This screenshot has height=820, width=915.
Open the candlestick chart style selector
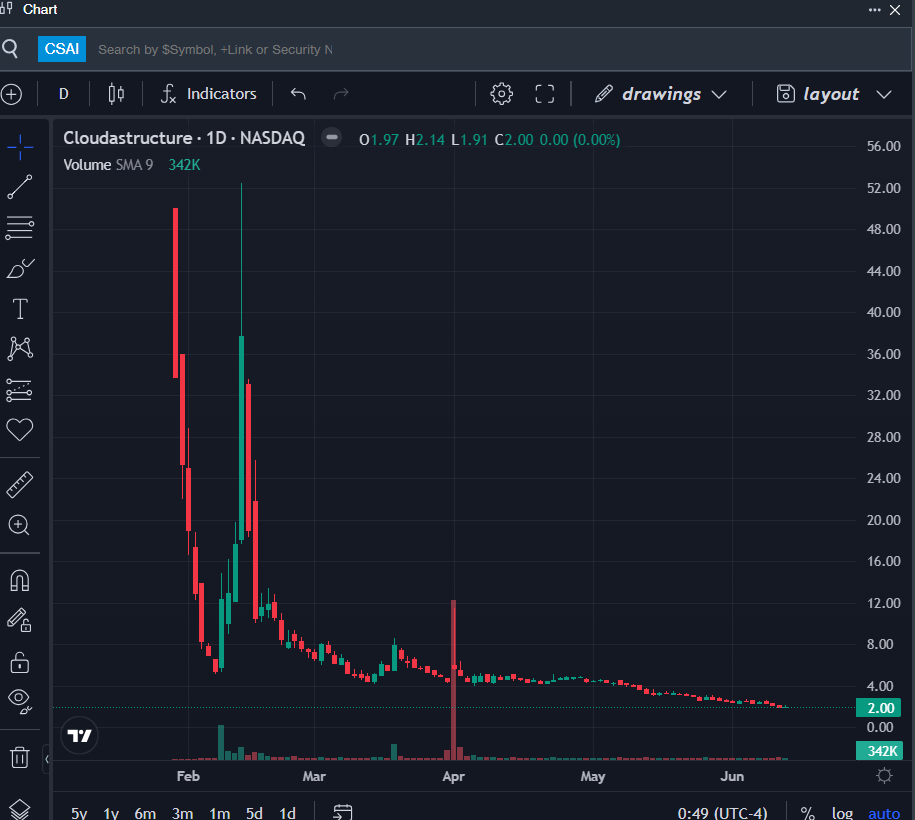tap(116, 94)
